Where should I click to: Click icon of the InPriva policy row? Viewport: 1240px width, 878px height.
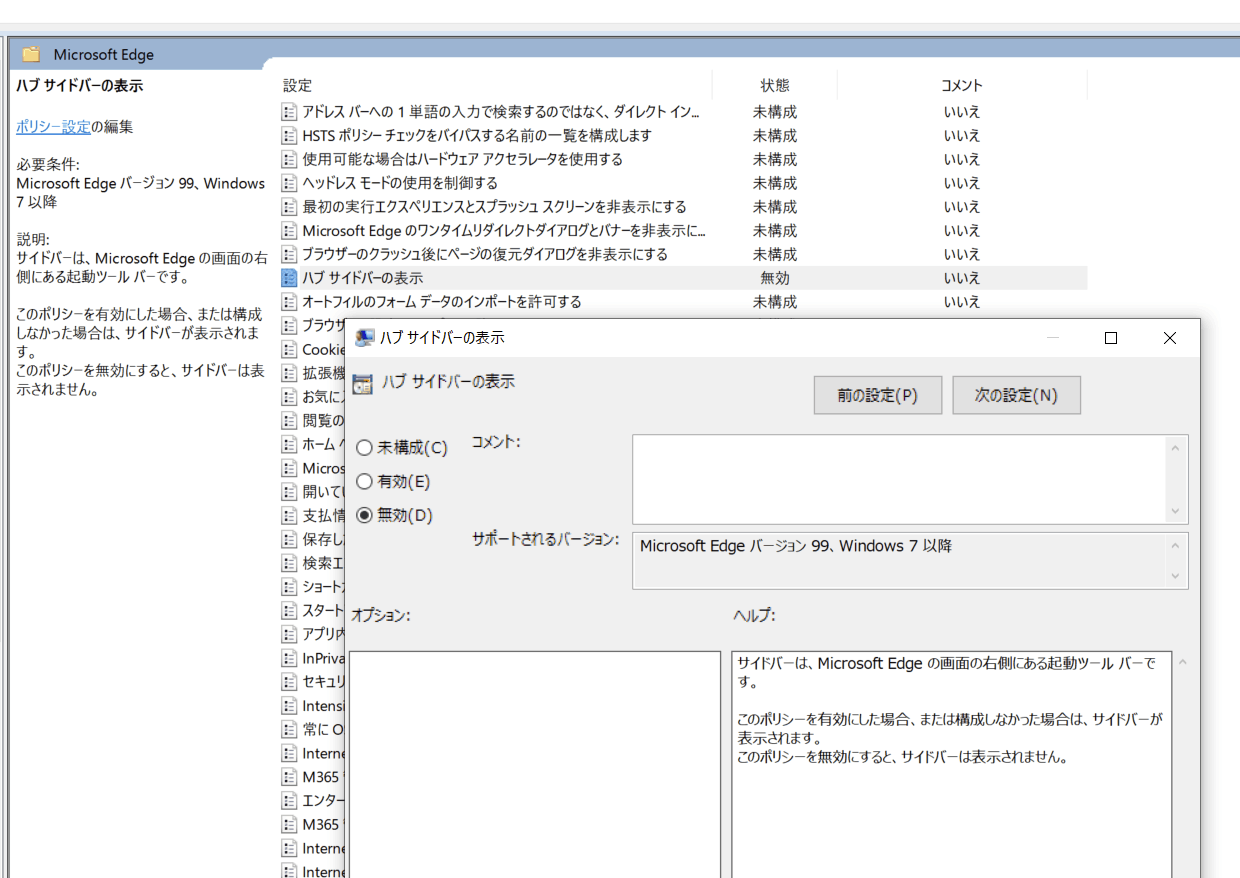(290, 658)
